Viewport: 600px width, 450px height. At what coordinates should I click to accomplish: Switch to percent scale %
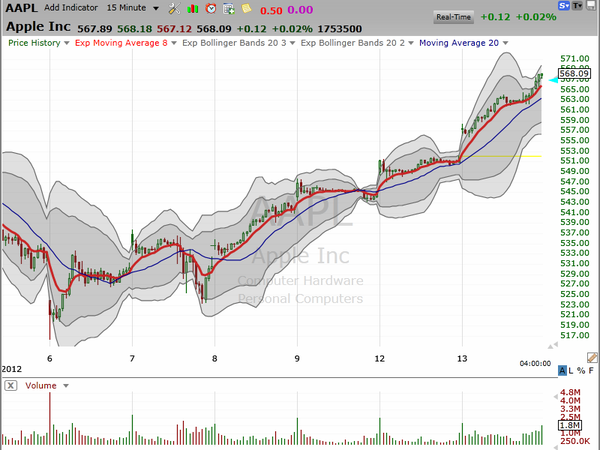click(x=581, y=370)
